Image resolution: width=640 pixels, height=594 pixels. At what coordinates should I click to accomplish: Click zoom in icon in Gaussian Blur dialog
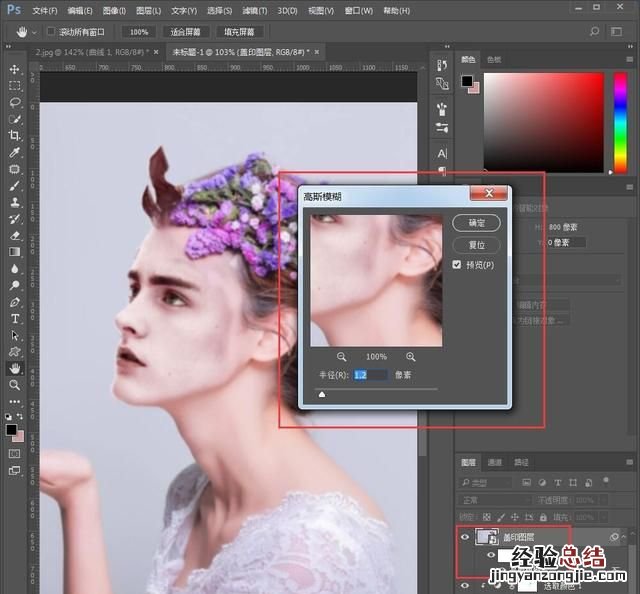[x=410, y=356]
